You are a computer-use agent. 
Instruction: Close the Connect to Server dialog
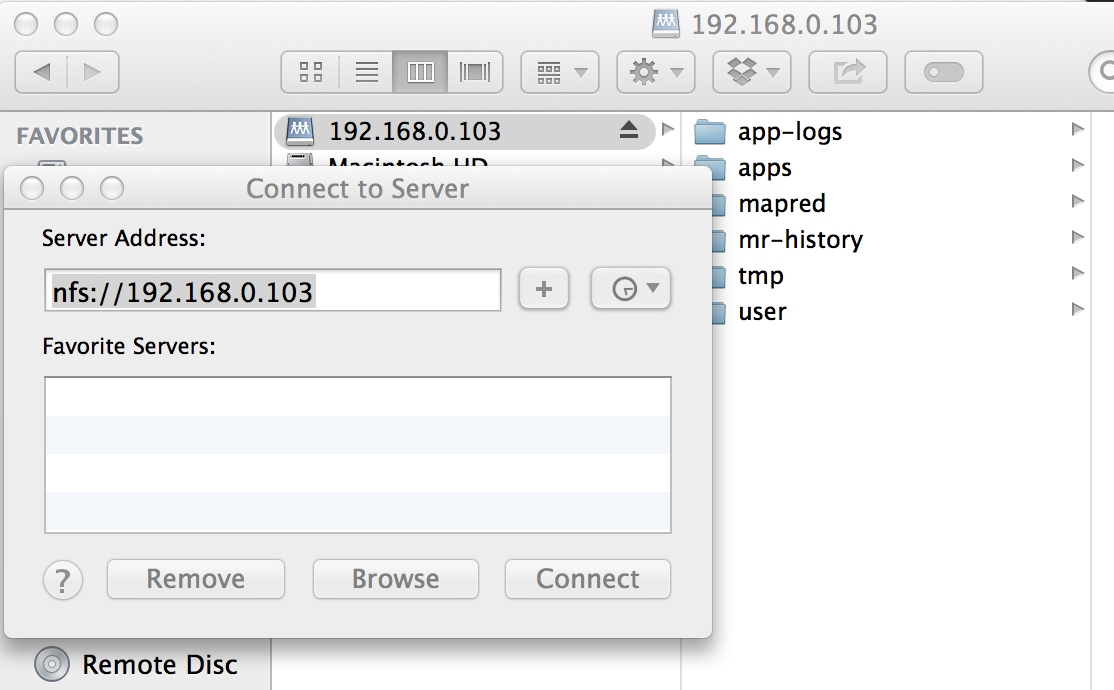click(32, 189)
